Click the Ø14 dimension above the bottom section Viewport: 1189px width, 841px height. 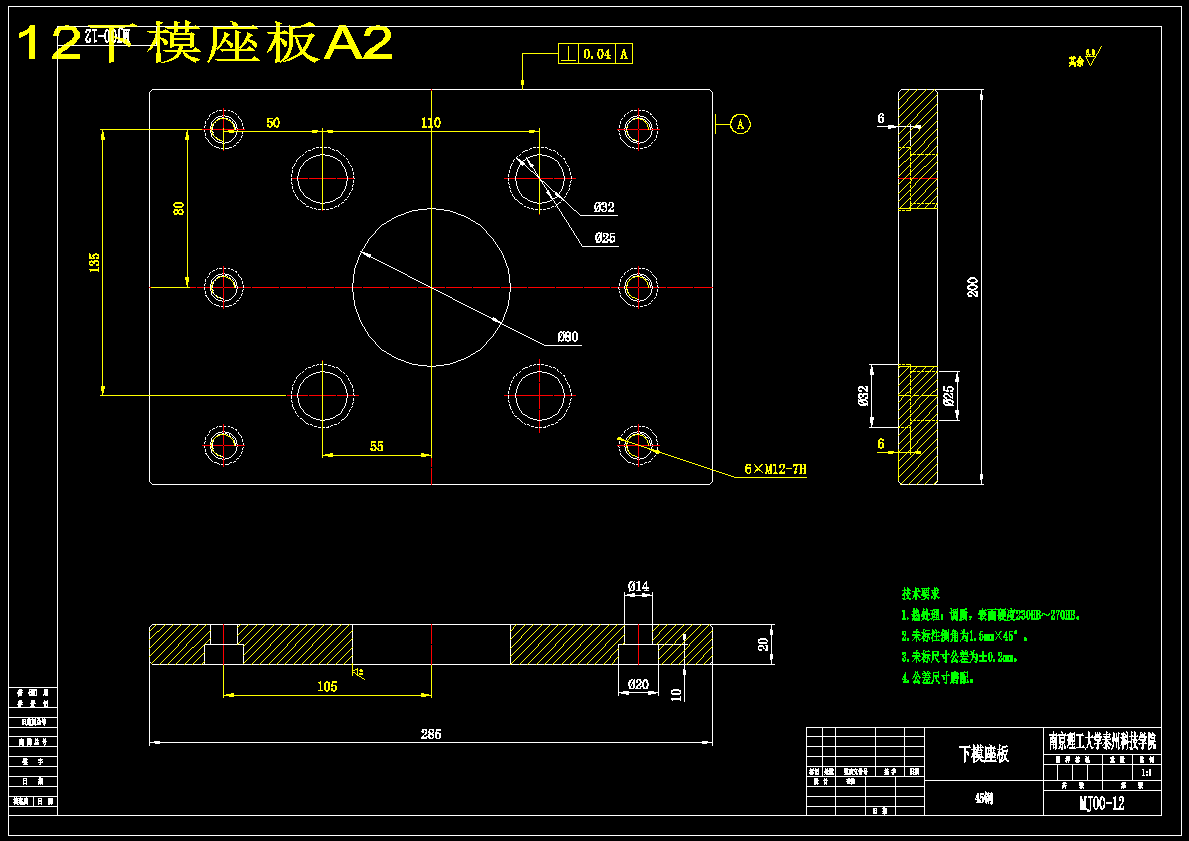click(x=638, y=585)
